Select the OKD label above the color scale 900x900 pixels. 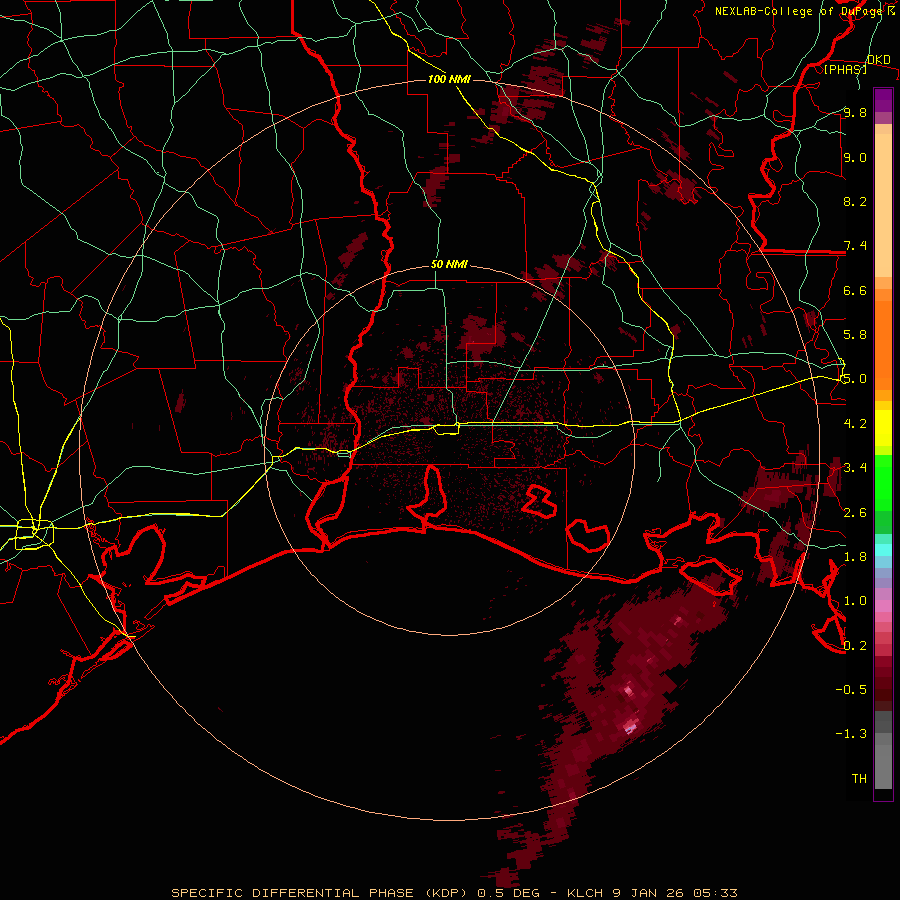(878, 59)
